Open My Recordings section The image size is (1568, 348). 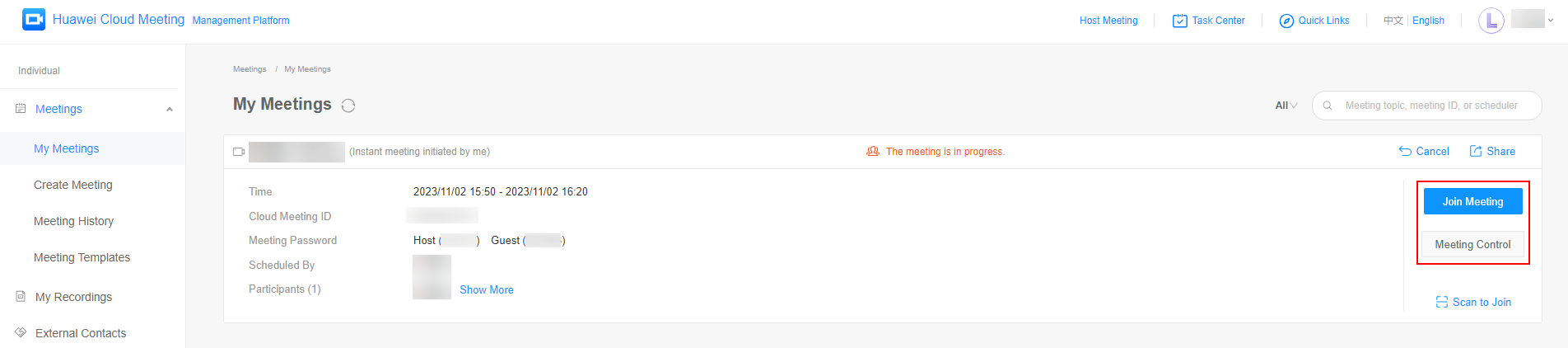(x=73, y=297)
